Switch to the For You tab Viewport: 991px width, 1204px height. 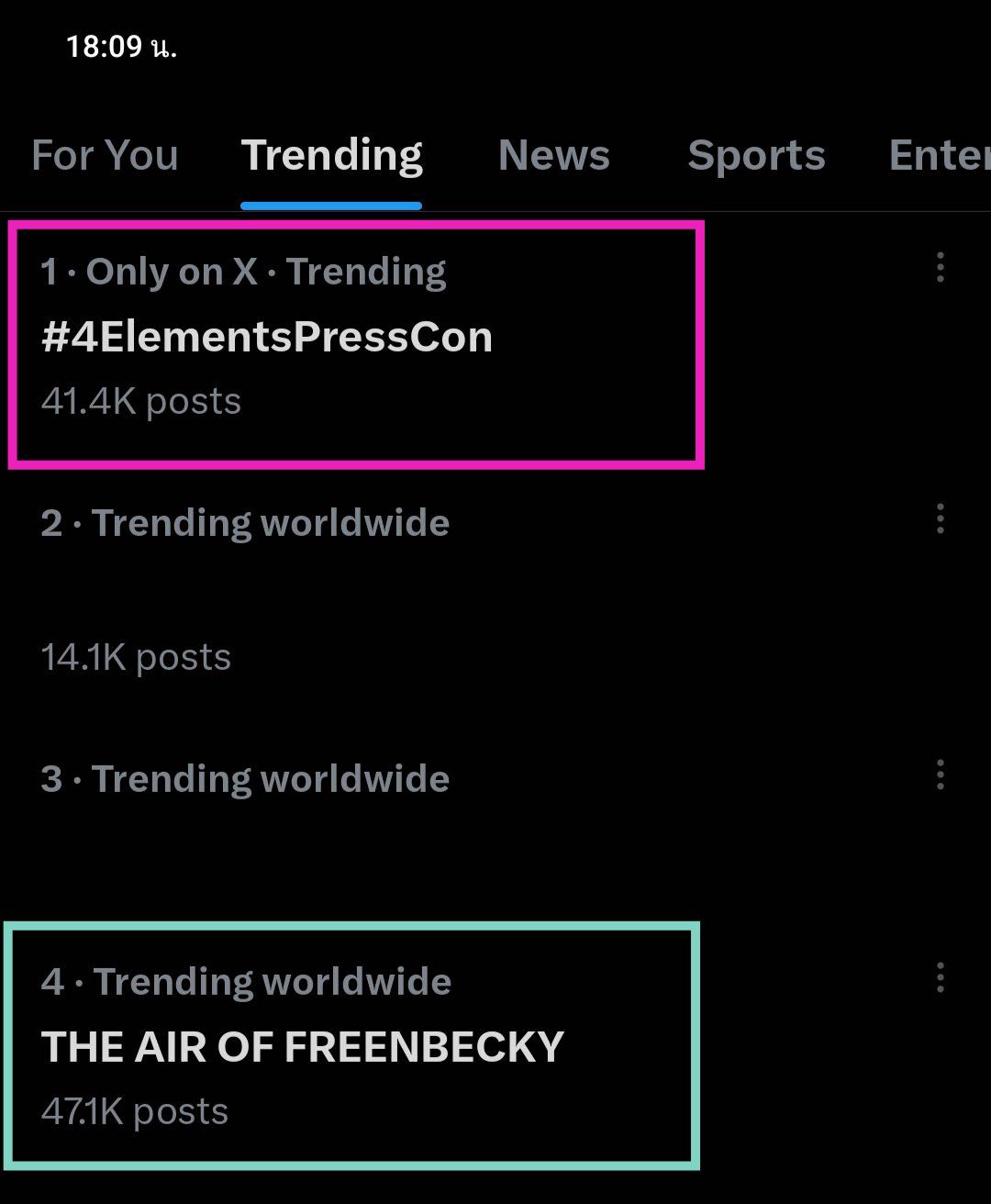[x=105, y=155]
